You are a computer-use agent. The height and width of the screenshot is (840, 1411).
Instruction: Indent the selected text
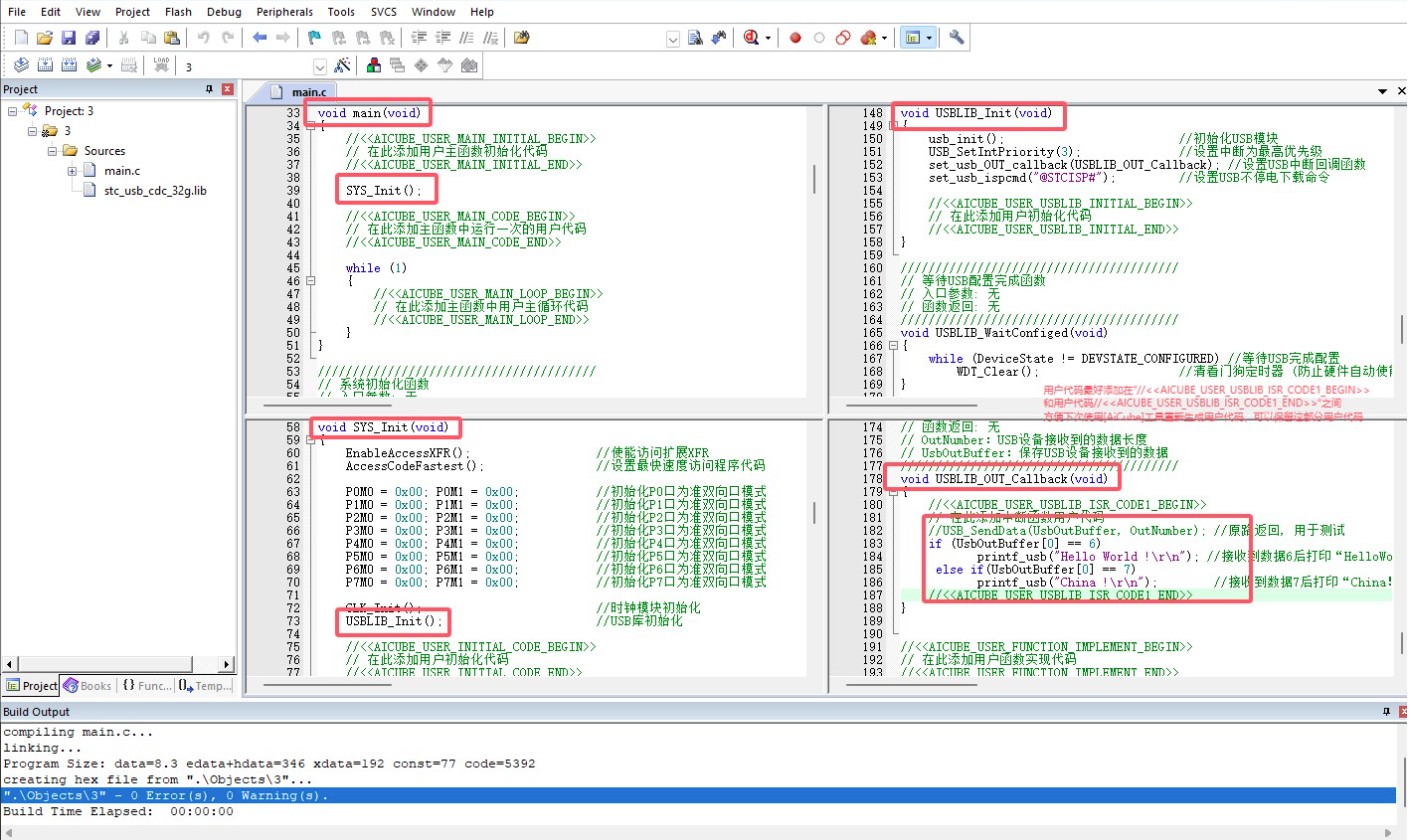pos(419,38)
